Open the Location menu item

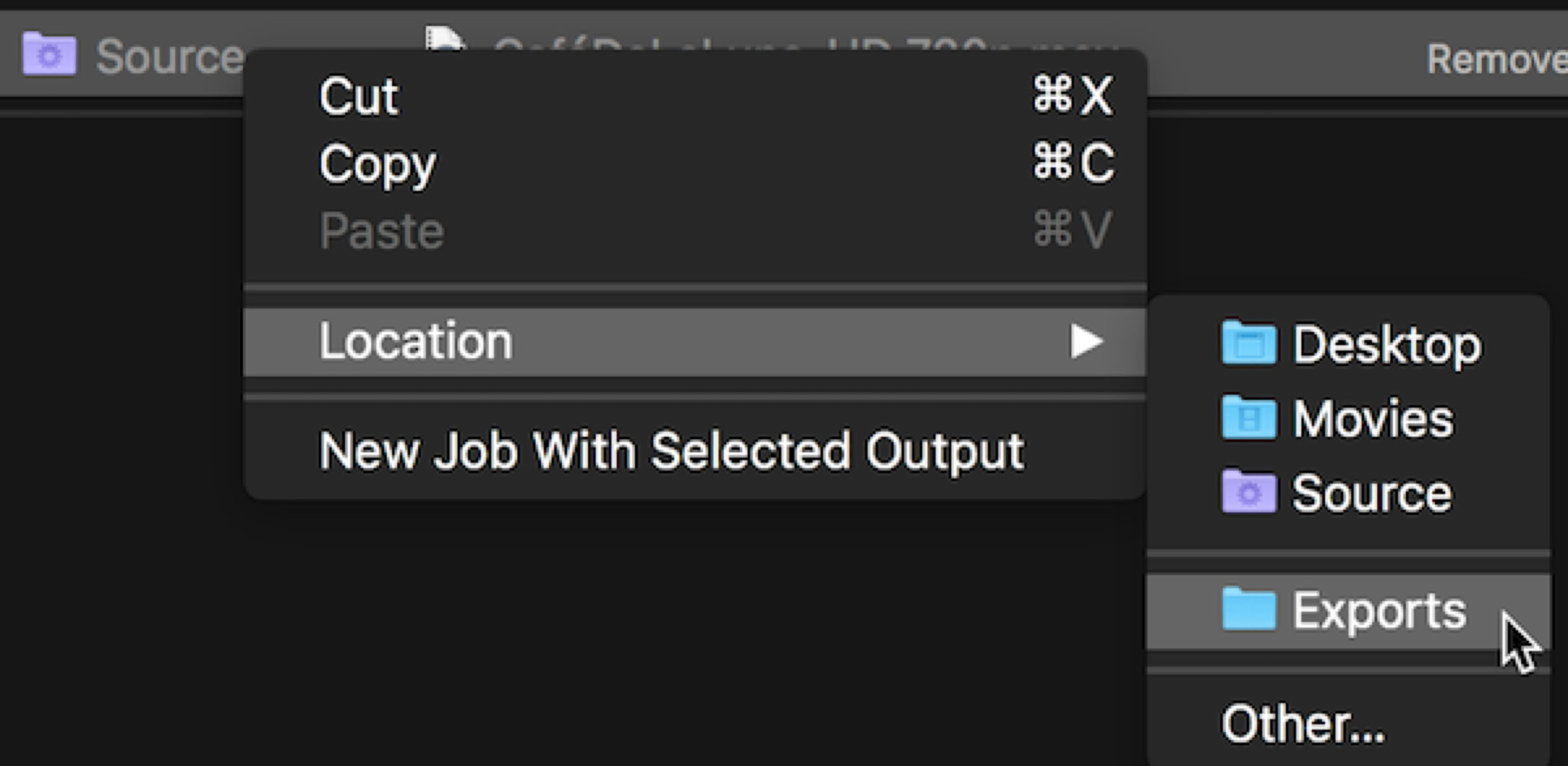point(415,341)
